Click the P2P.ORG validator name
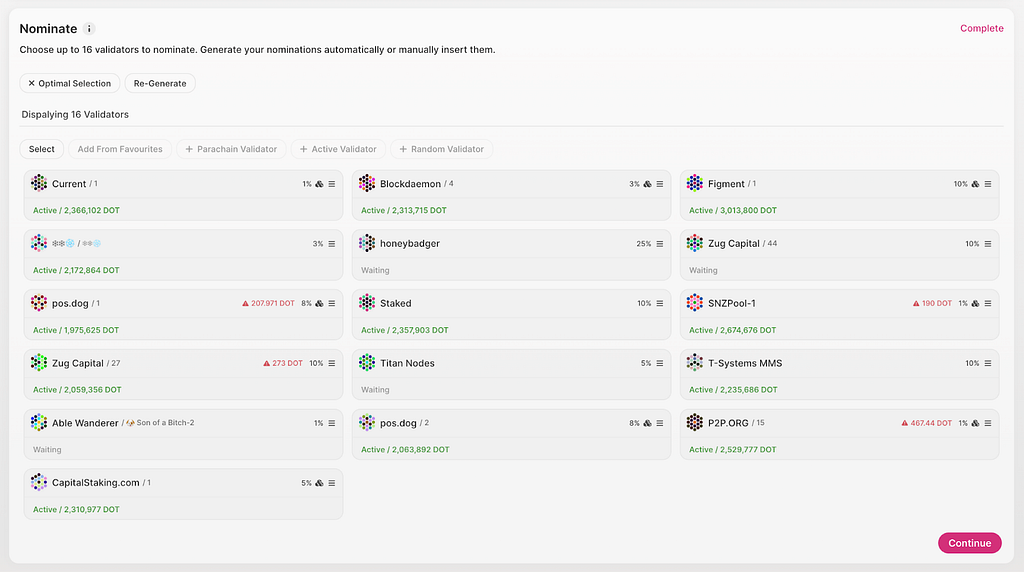 coord(728,423)
